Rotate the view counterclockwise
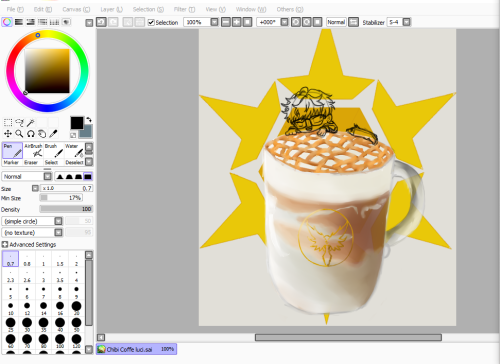 (x=296, y=22)
